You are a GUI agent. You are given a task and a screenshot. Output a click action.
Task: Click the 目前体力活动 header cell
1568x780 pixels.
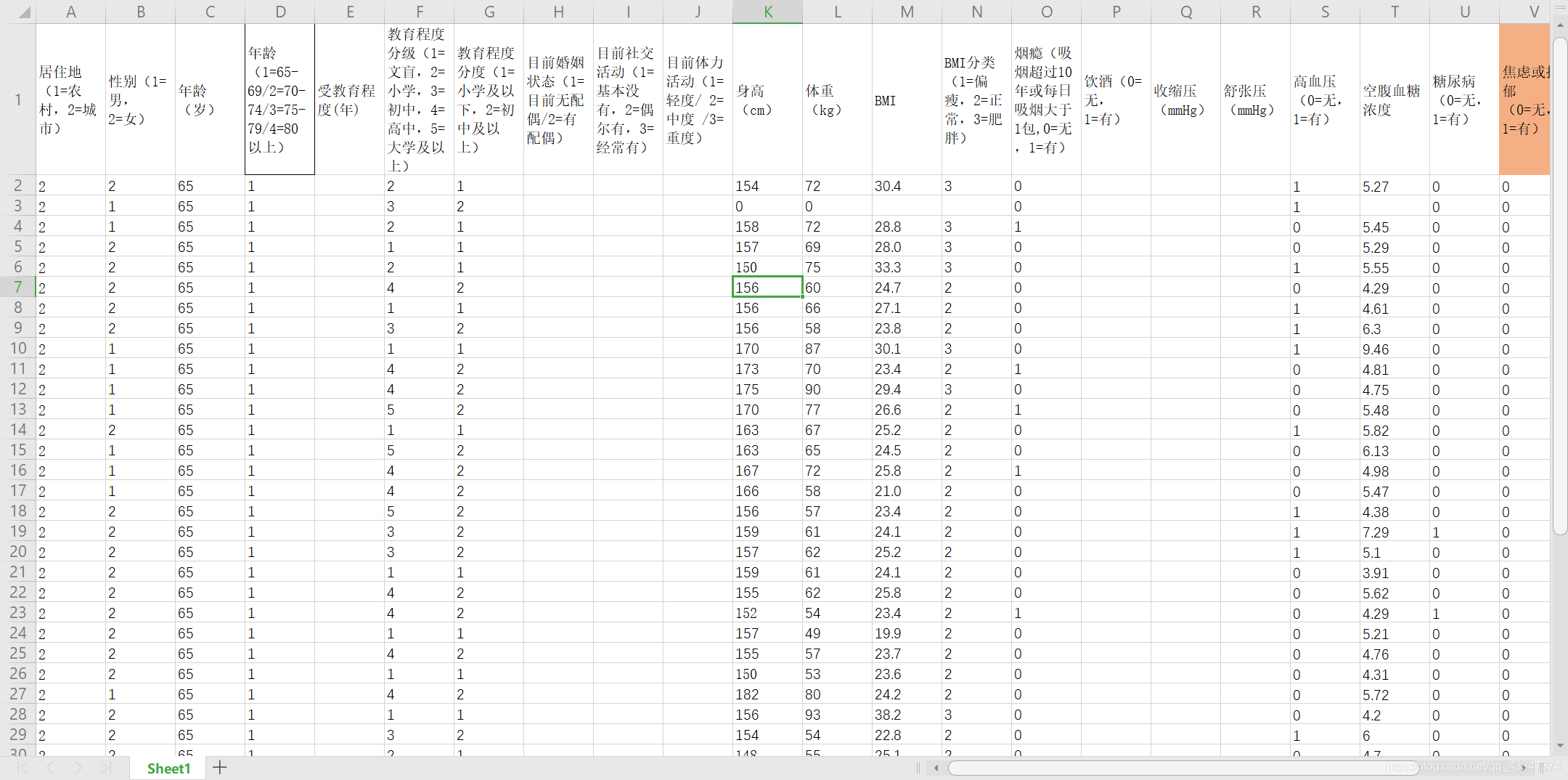(698, 99)
